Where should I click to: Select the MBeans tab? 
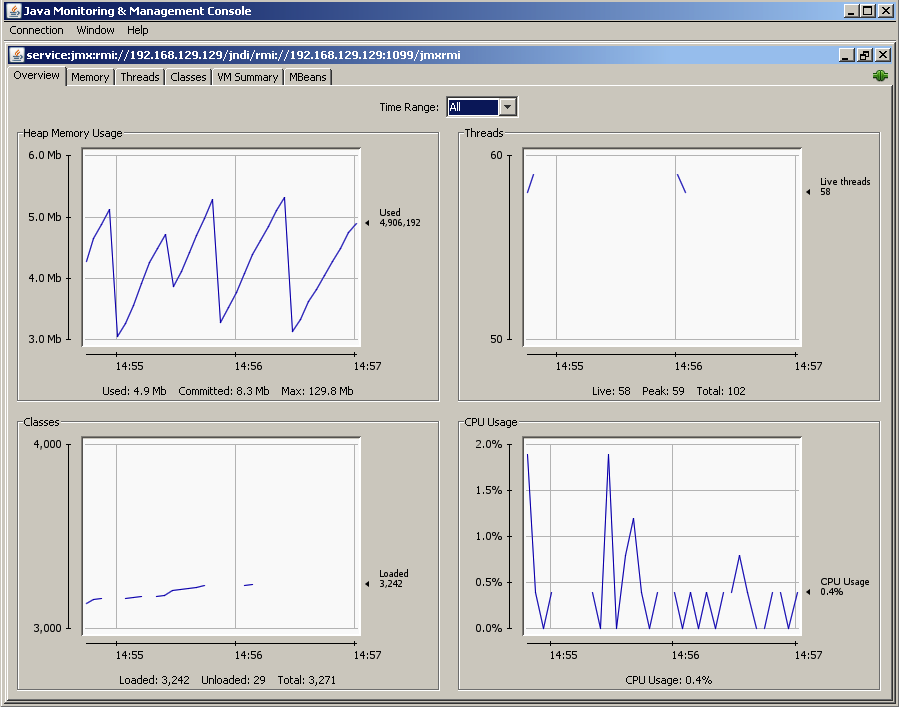(307, 77)
